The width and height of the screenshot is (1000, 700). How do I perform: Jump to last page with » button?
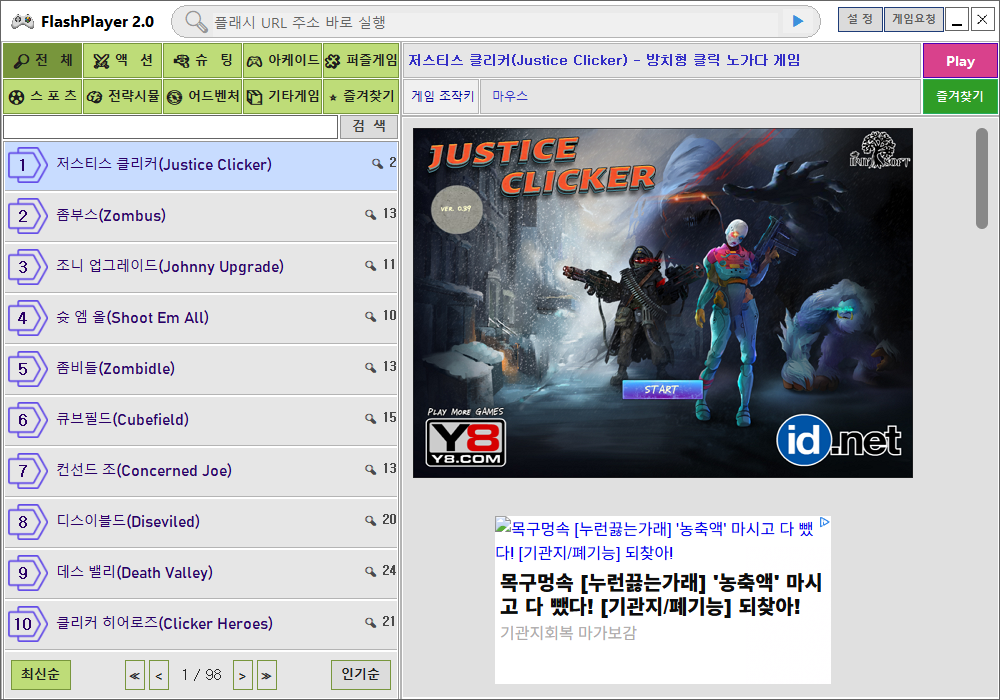(x=267, y=675)
